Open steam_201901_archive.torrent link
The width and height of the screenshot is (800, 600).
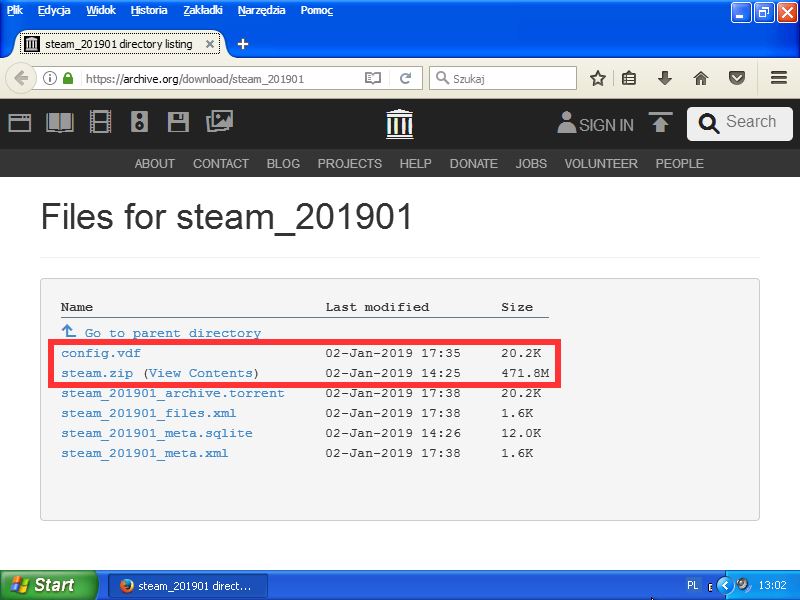tap(173, 393)
